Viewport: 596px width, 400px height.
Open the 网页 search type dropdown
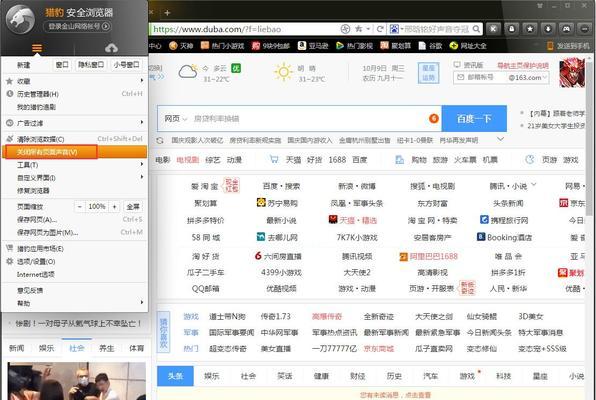click(176, 119)
